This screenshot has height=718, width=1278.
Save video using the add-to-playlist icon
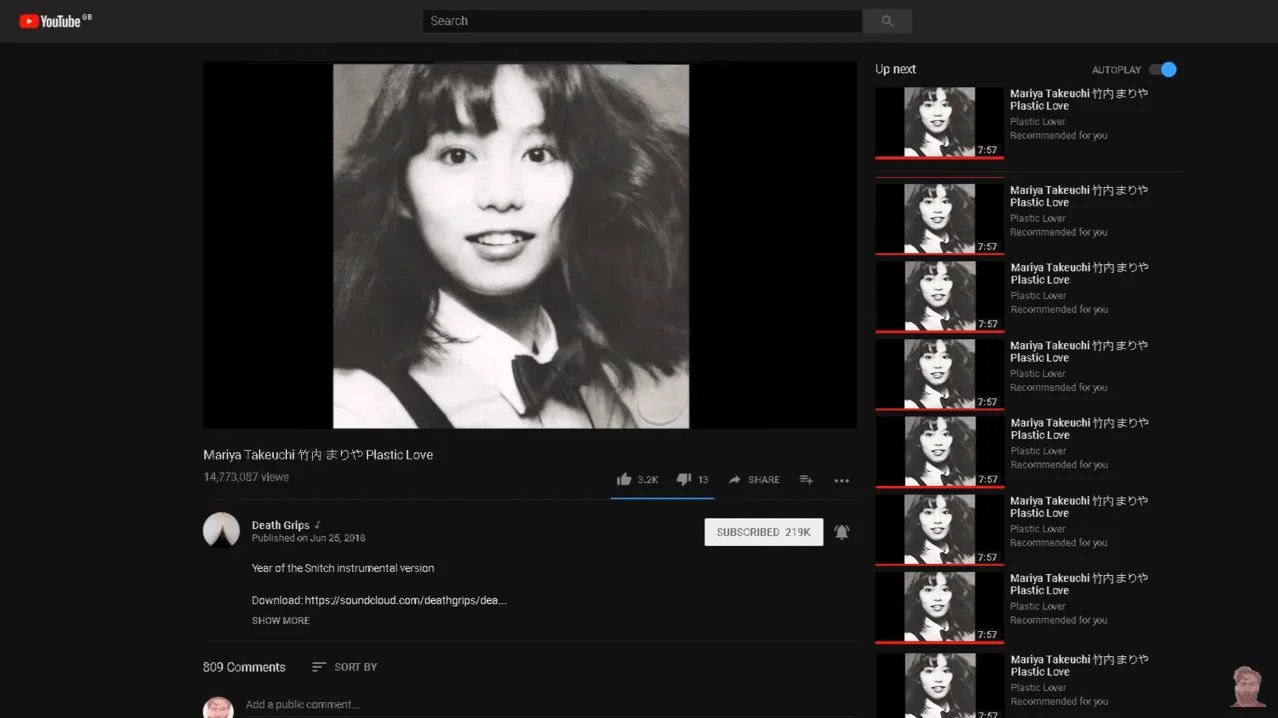806,479
